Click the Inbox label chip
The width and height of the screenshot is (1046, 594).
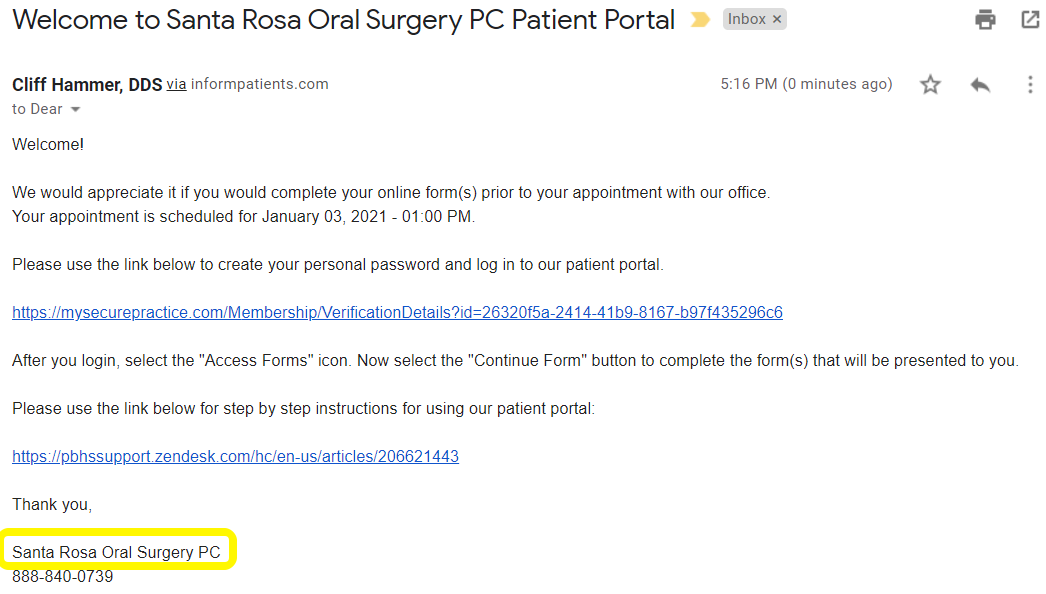(746, 19)
